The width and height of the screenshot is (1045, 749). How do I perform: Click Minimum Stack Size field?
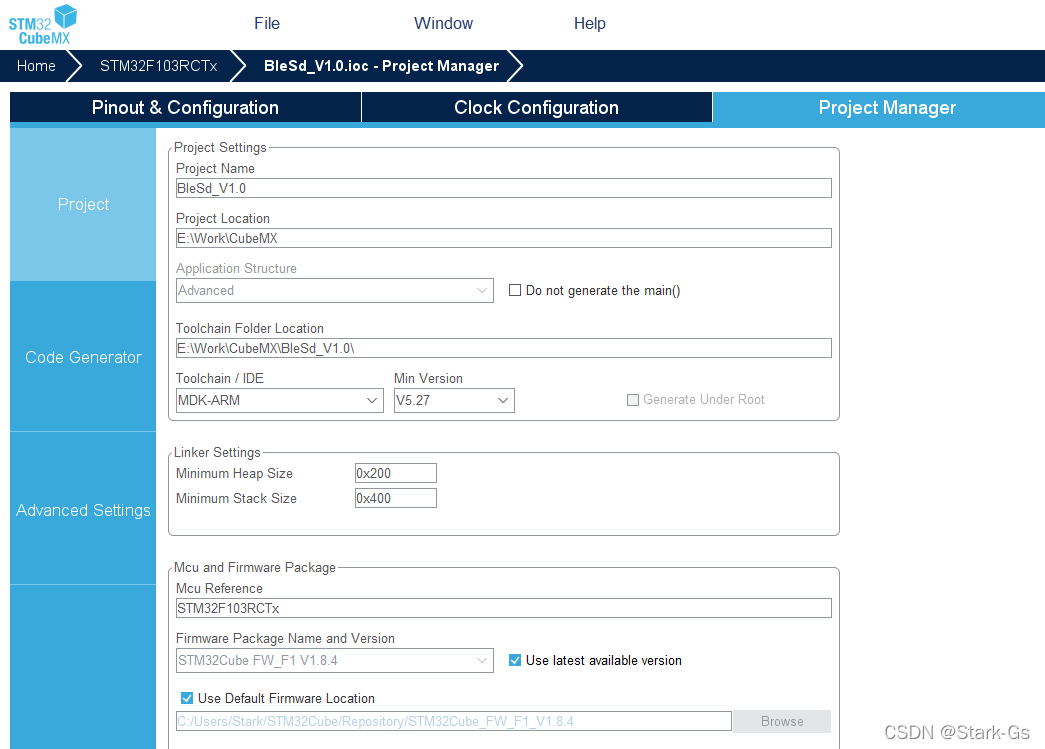point(396,498)
